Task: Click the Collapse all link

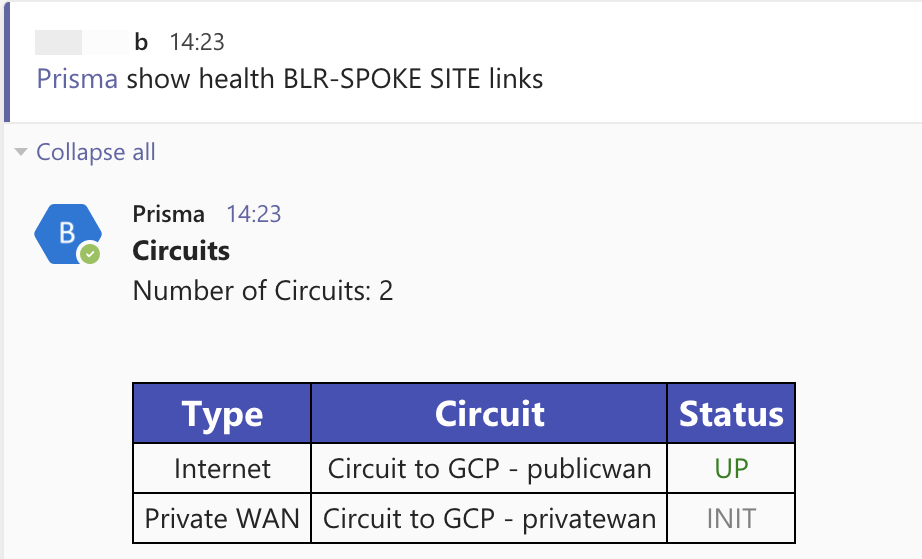Action: [x=96, y=152]
